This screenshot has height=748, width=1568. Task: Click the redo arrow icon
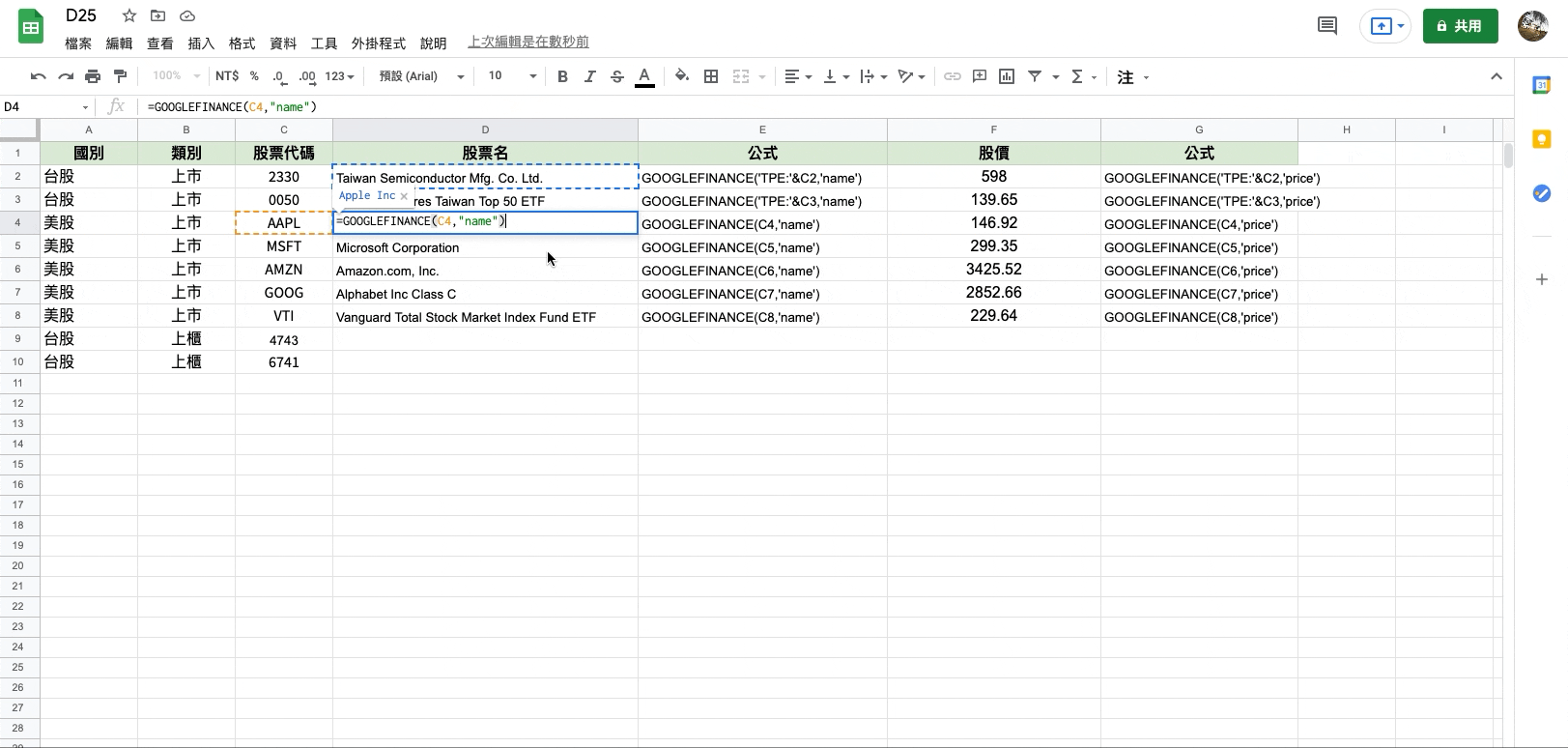click(x=65, y=76)
